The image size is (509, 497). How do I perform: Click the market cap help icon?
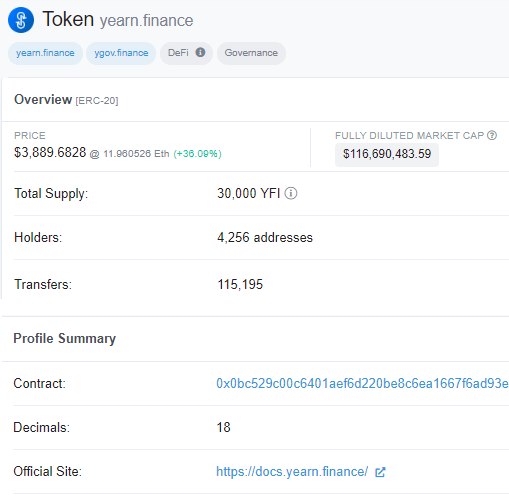492,135
